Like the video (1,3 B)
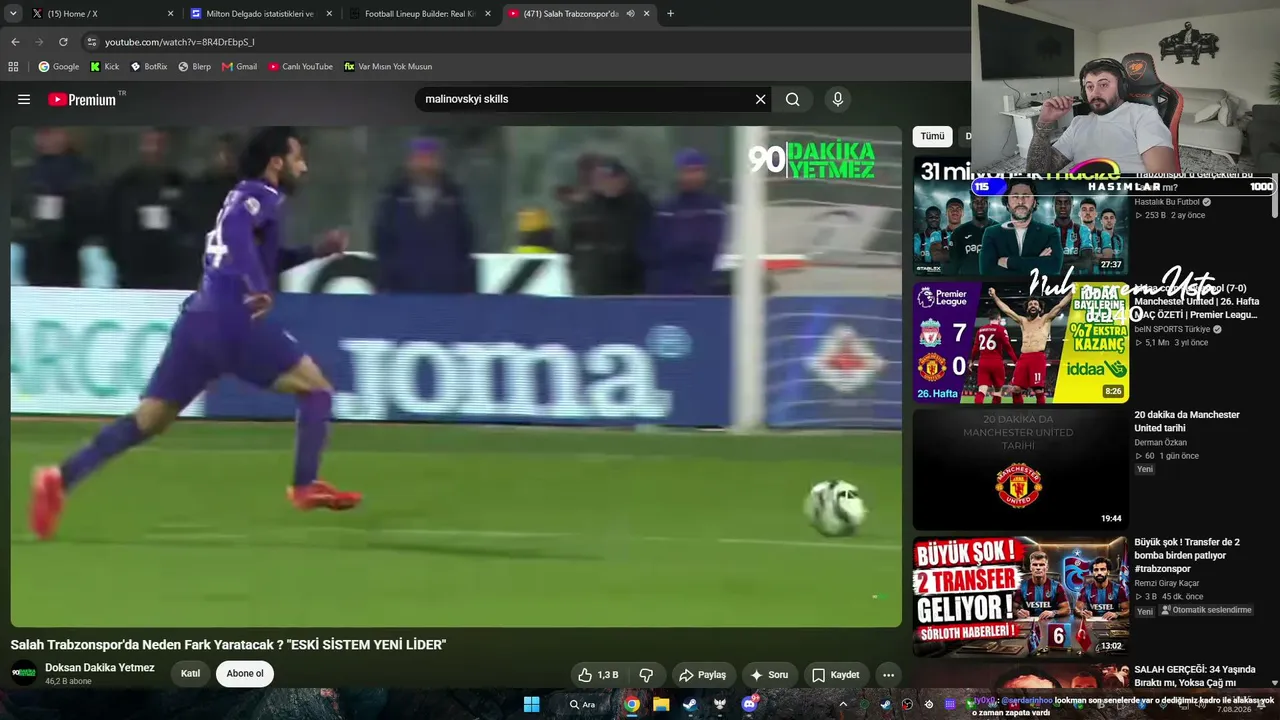This screenshot has height=720, width=1280. point(598,675)
